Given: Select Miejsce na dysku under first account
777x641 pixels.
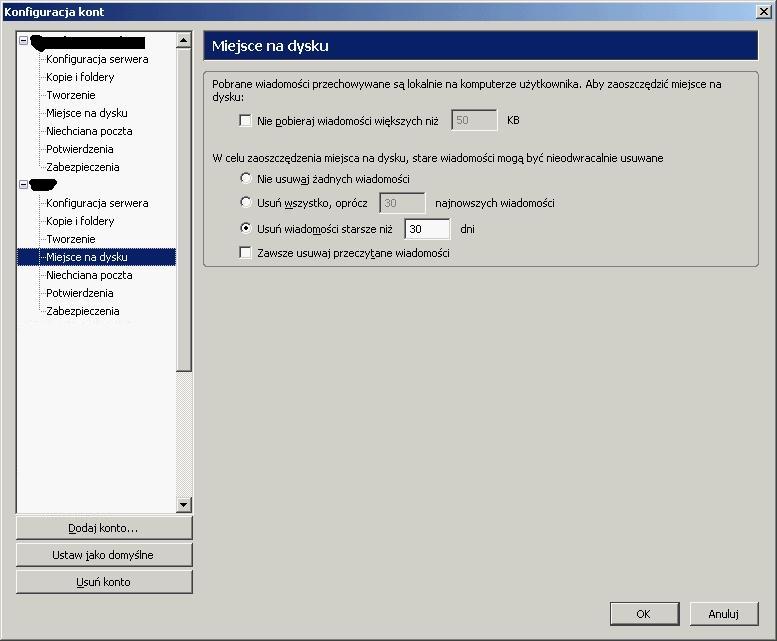Looking at the screenshot, I should coord(87,113).
